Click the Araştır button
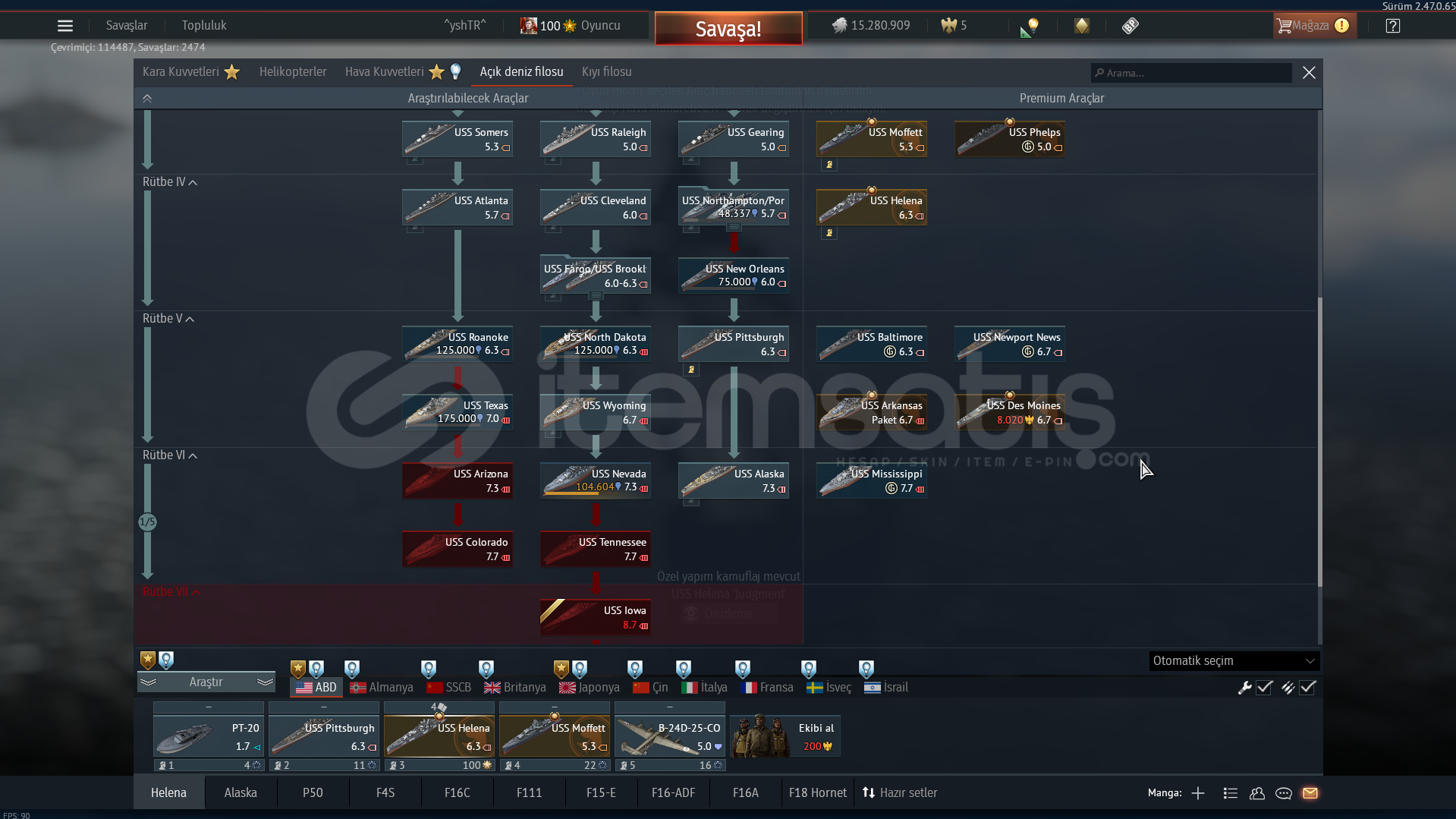This screenshot has width=1456, height=819. pyautogui.click(x=206, y=682)
